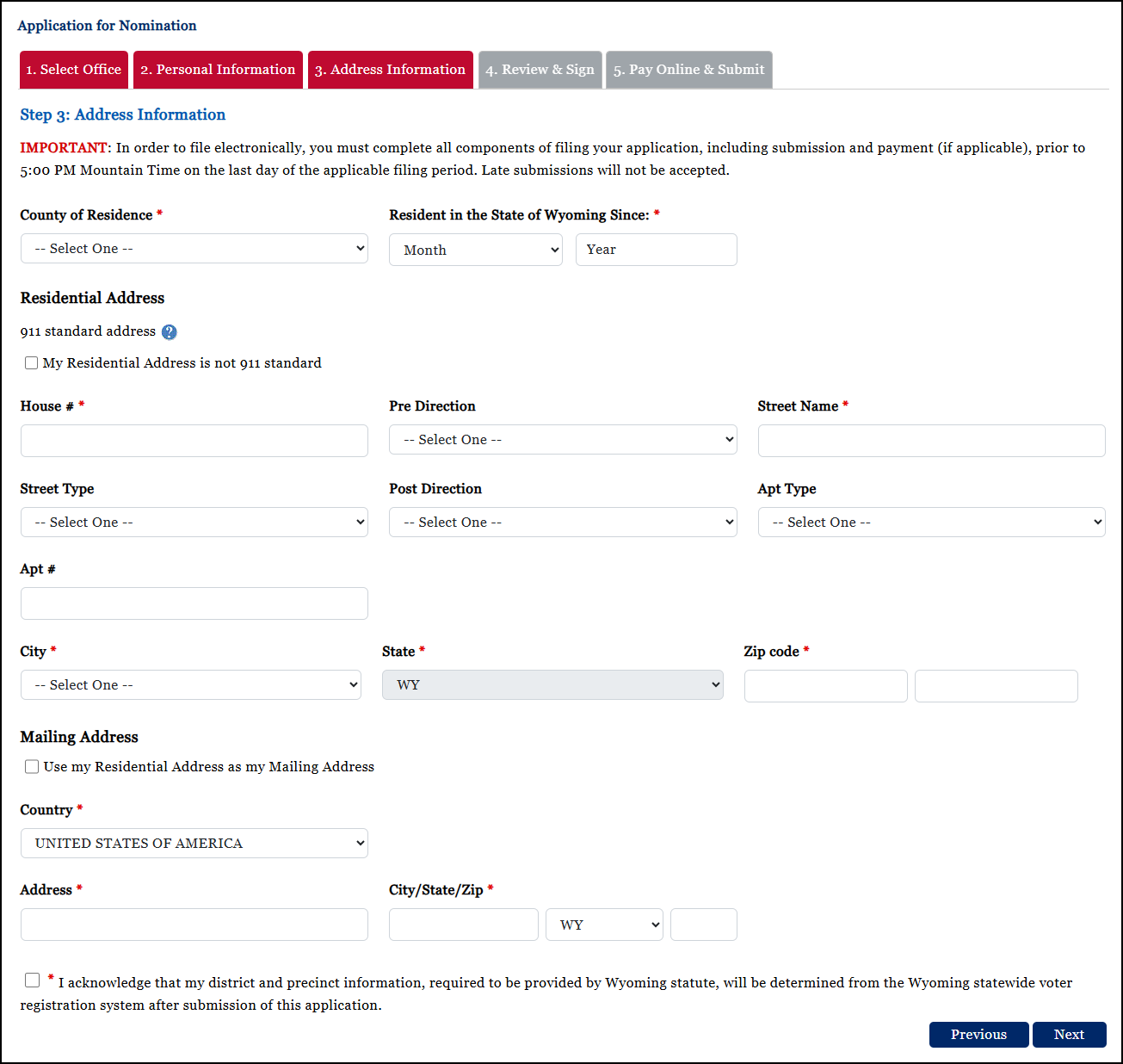1123x1064 pixels.
Task: Open the residential State WY dropdown
Action: [552, 685]
